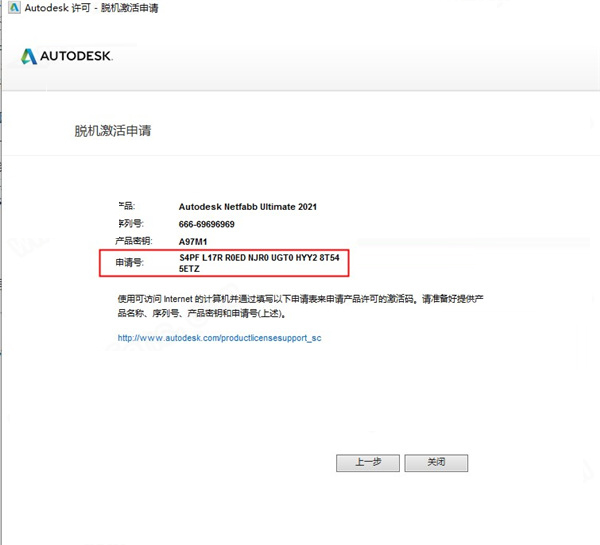Click product name Autodesk Netfabb Ultimate 2021
The width and height of the screenshot is (600, 545).
click(x=248, y=207)
